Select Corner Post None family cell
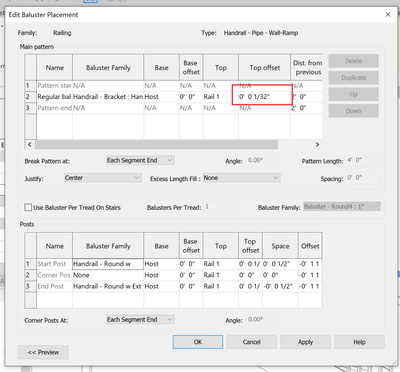400x372 pixels. tap(108, 275)
